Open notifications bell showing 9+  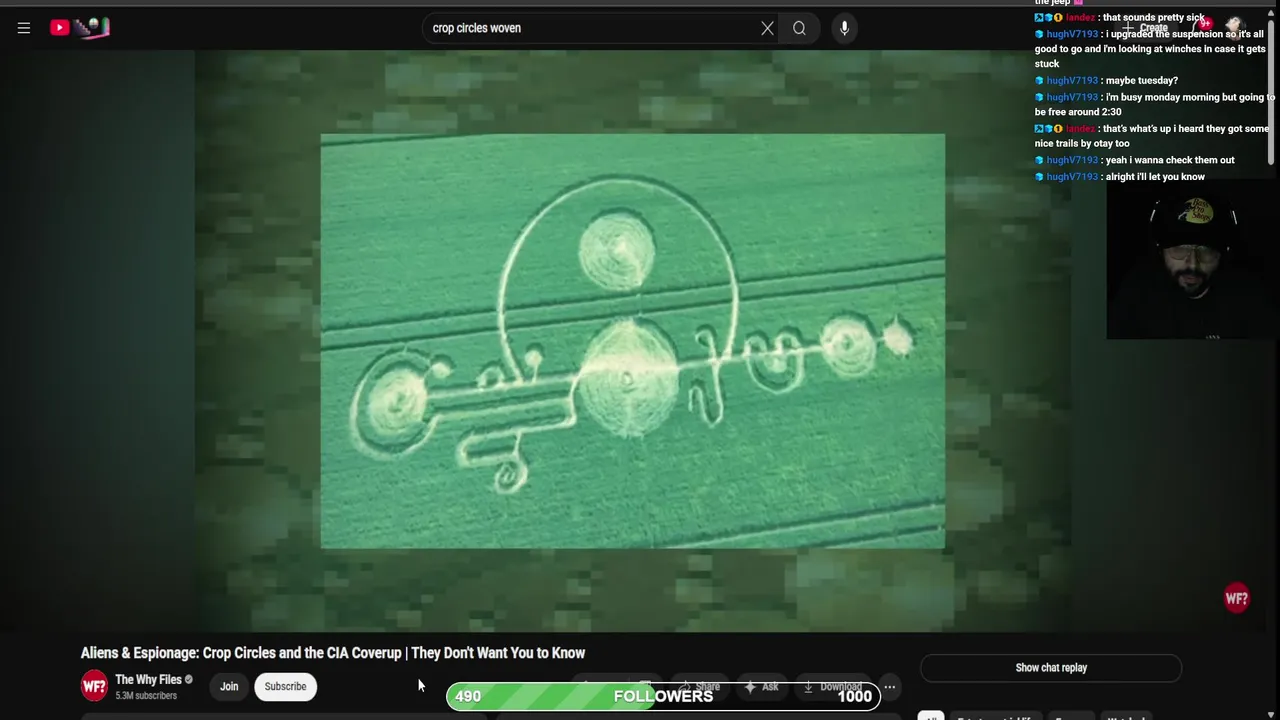pos(1201,26)
